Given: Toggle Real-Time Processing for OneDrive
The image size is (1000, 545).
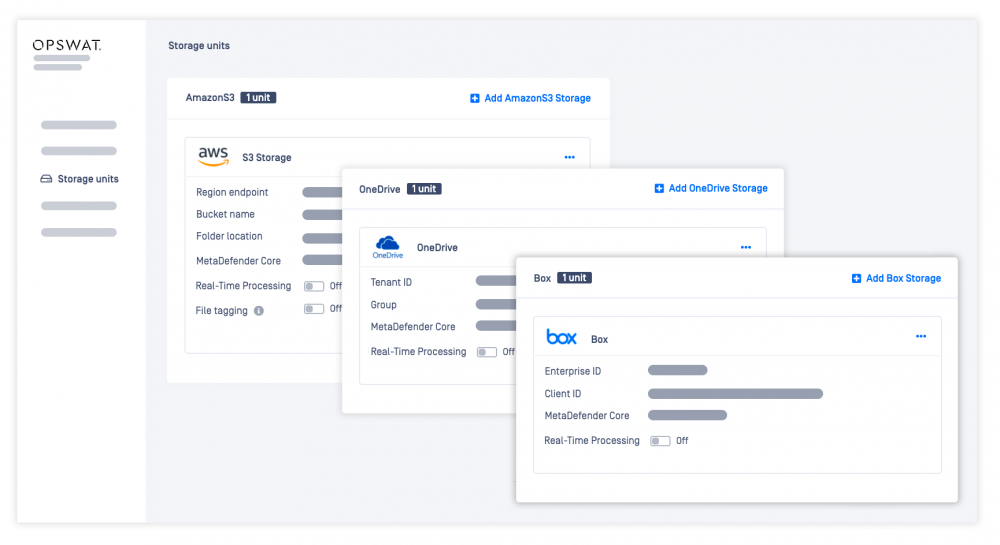Looking at the screenshot, I should [487, 352].
